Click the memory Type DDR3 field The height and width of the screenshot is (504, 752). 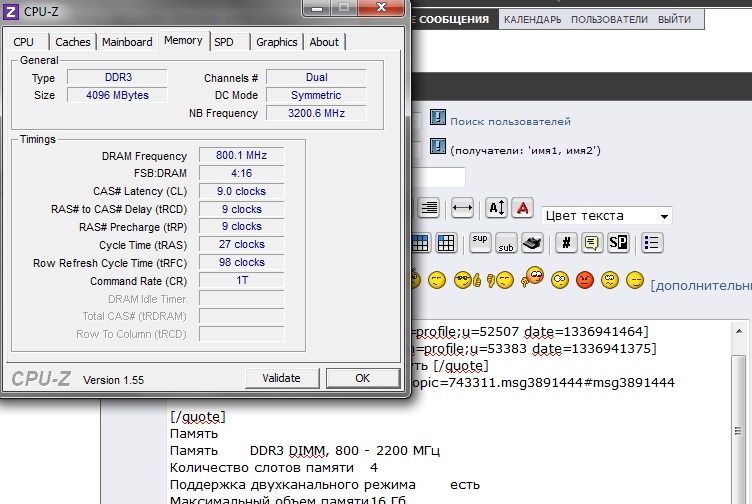[117, 77]
